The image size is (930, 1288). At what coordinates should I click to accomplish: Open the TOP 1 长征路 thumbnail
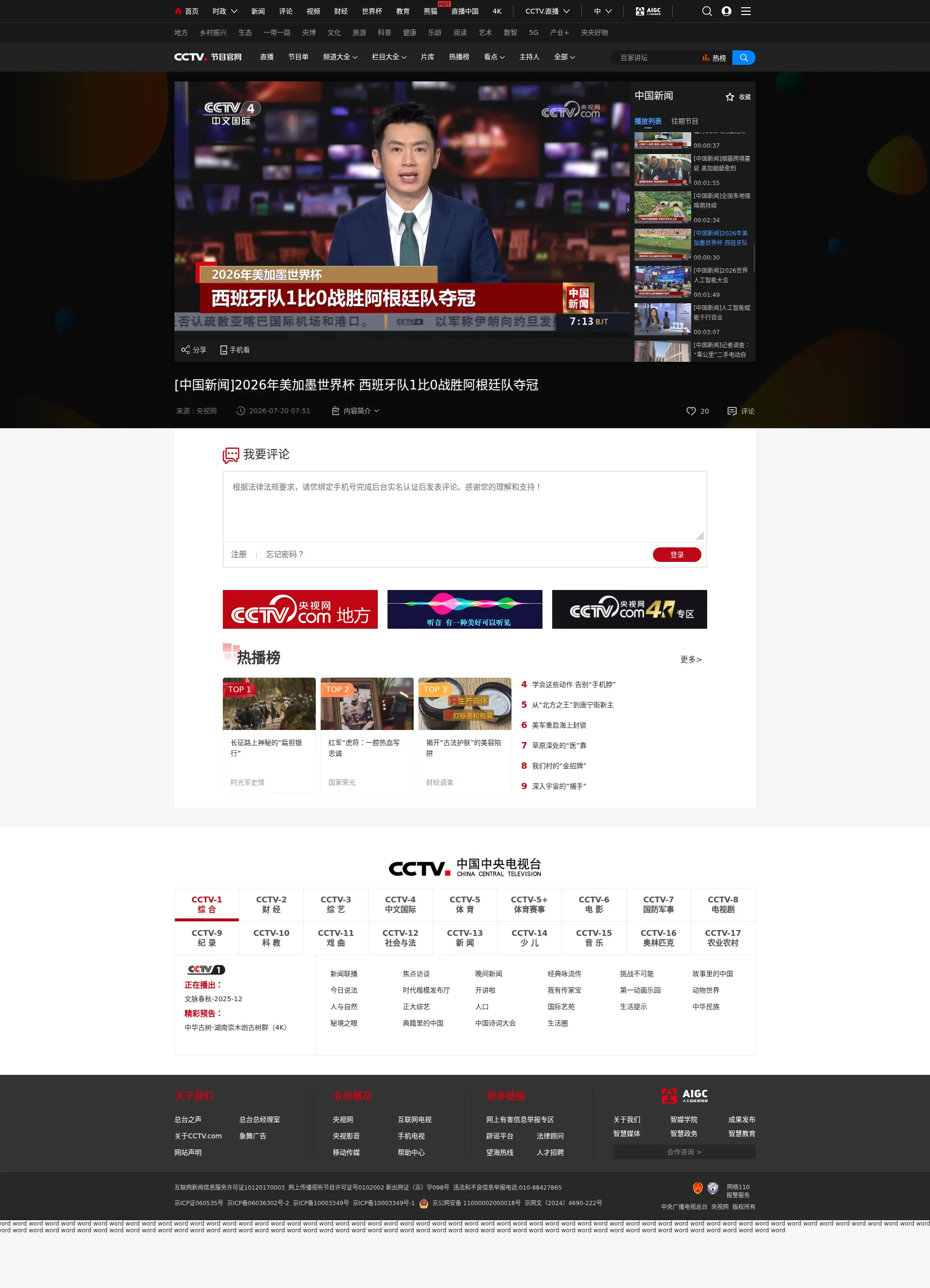point(269,704)
